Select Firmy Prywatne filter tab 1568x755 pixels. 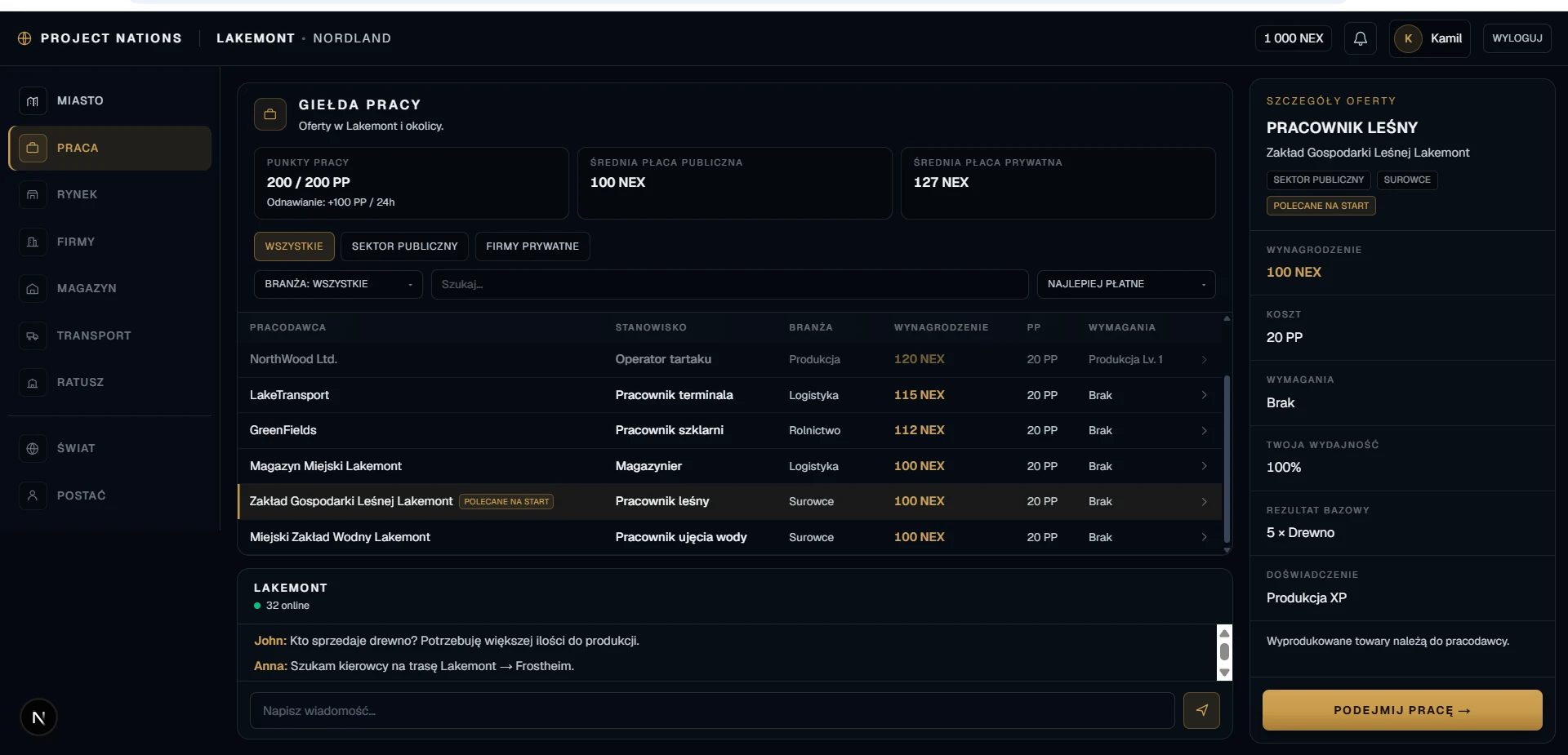532,246
